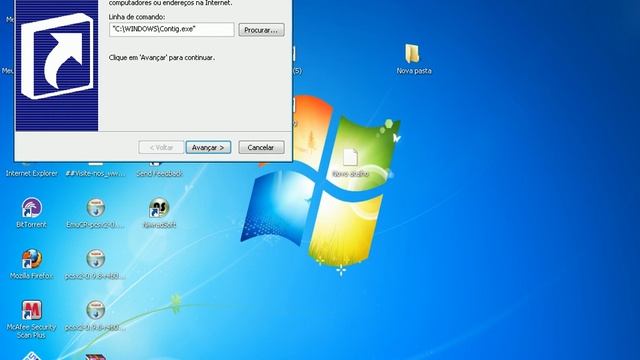
Task: Click the Send Feedback desktop label
Action: tap(159, 173)
